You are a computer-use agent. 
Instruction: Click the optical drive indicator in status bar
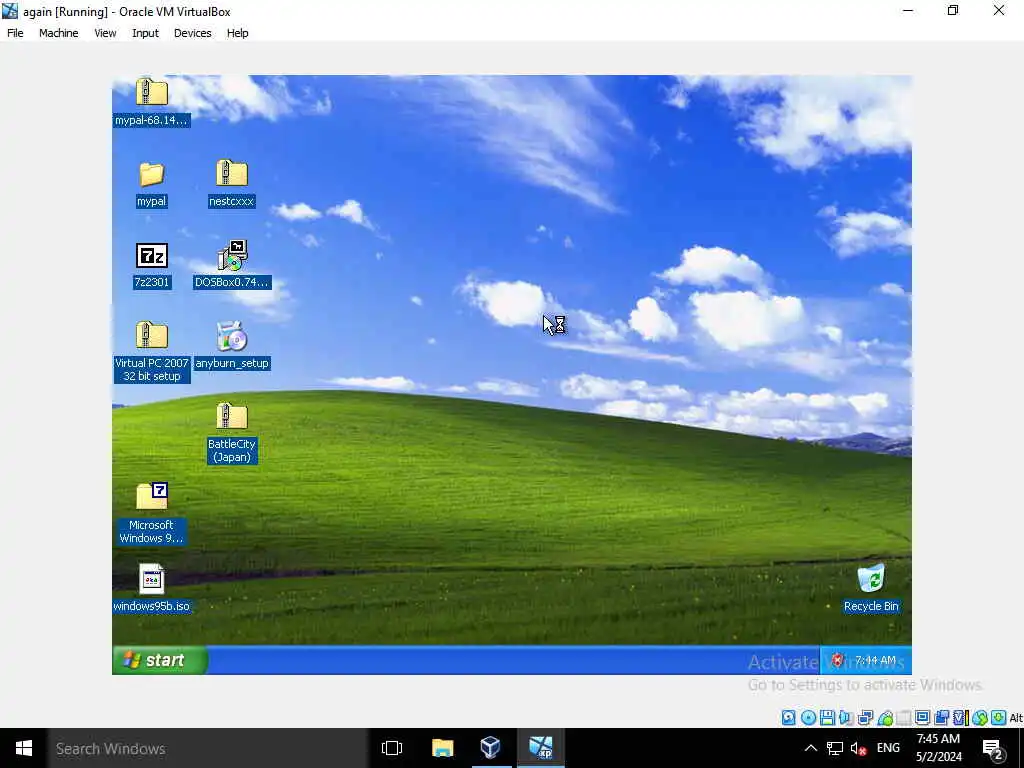[x=808, y=718]
